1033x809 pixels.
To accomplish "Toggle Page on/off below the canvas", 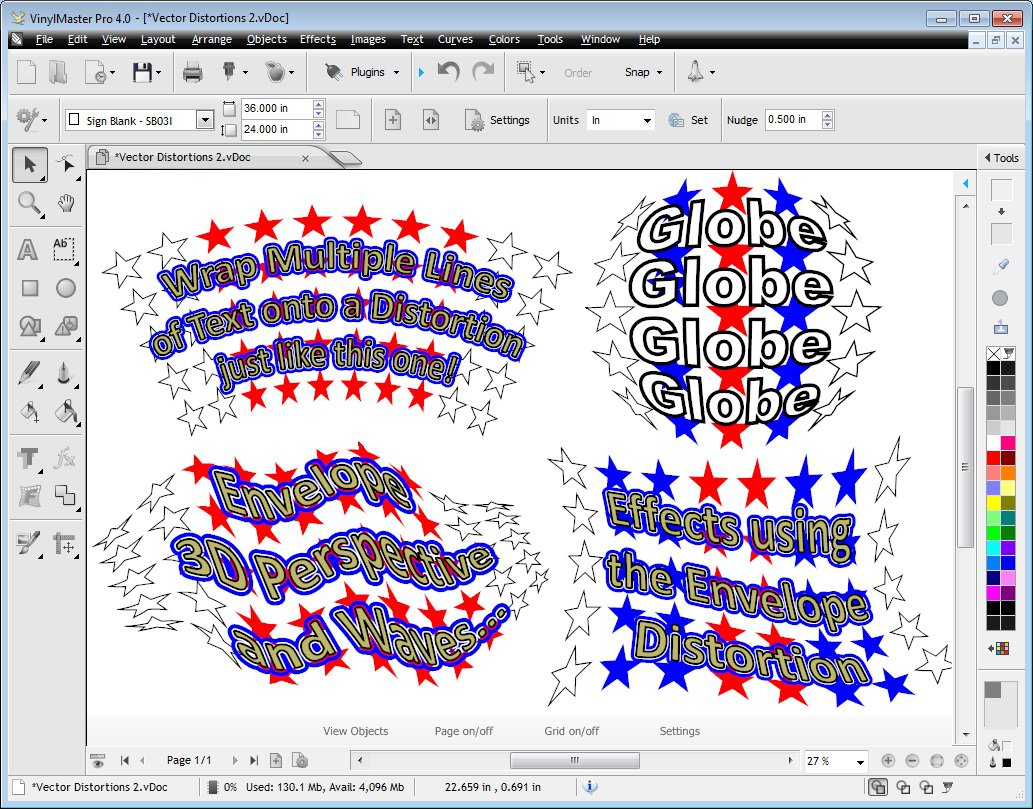I will [x=463, y=731].
